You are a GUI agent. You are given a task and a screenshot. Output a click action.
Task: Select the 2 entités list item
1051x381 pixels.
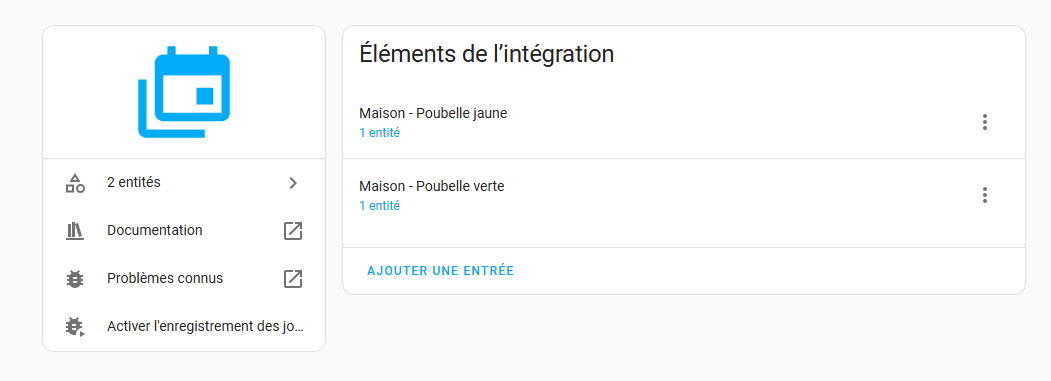coord(184,183)
